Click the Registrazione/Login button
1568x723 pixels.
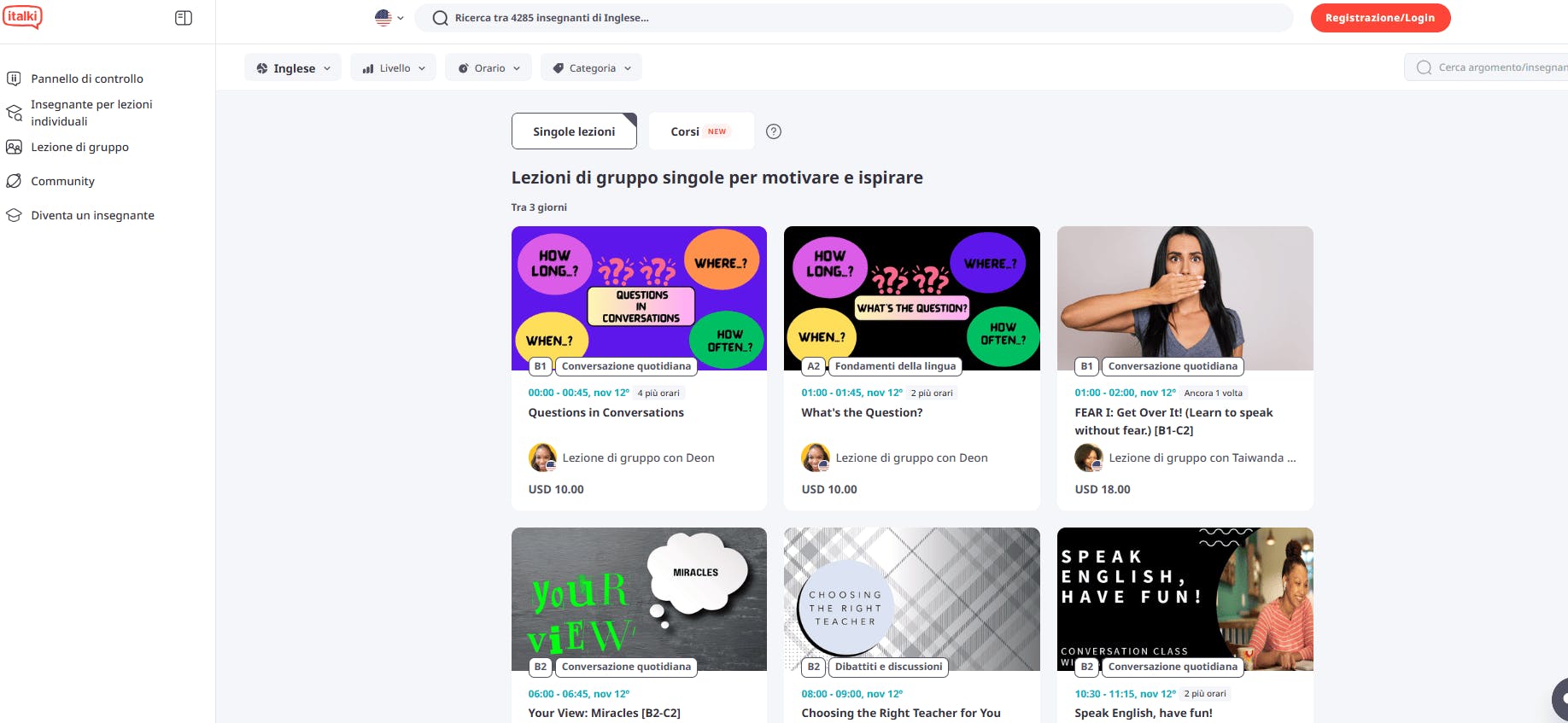[1380, 18]
